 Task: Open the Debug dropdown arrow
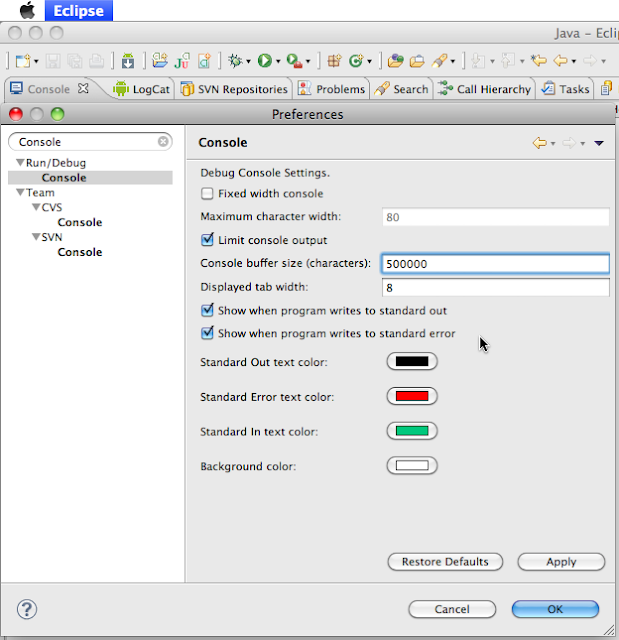pyautogui.click(x=248, y=62)
